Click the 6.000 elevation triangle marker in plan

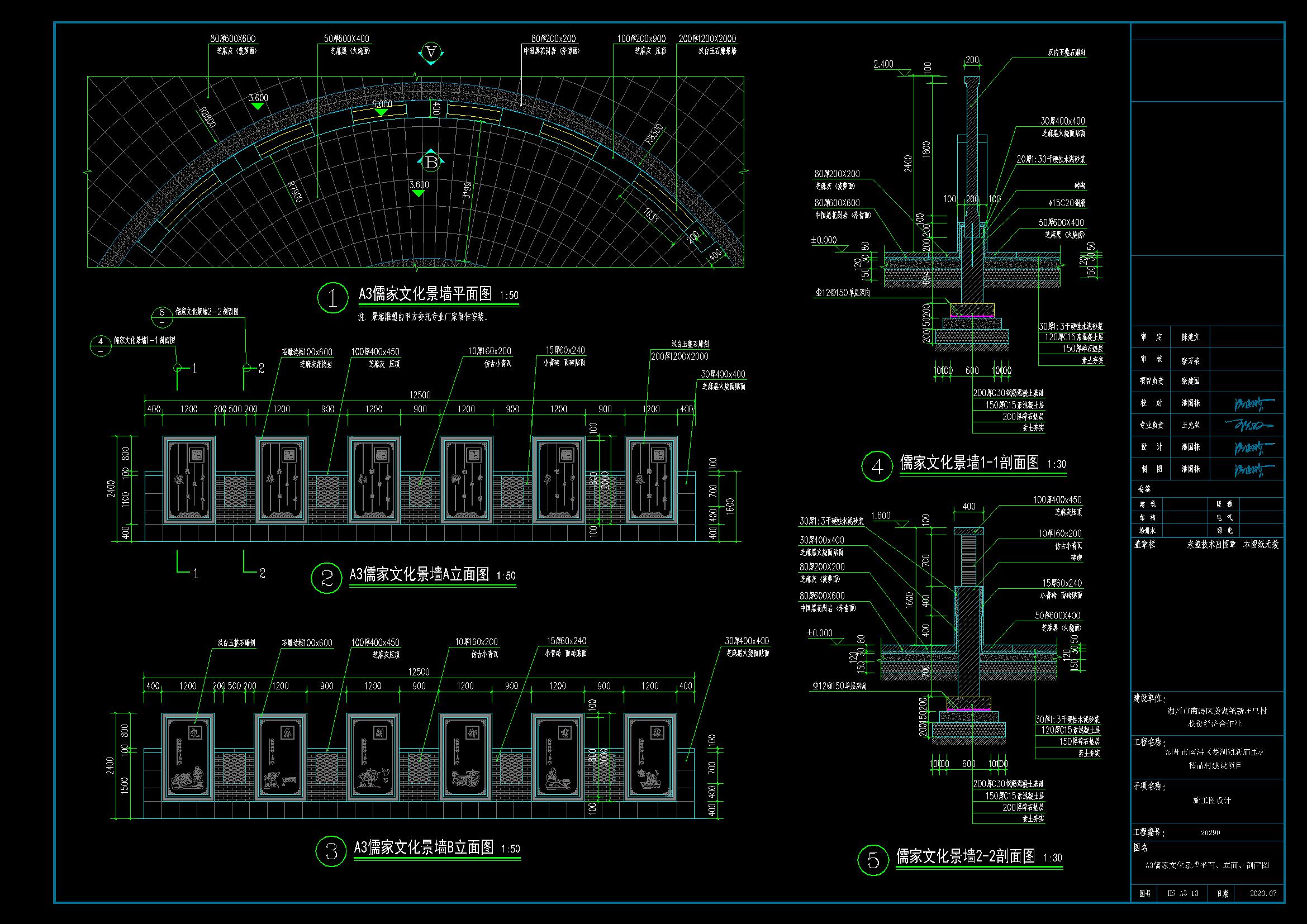(382, 112)
